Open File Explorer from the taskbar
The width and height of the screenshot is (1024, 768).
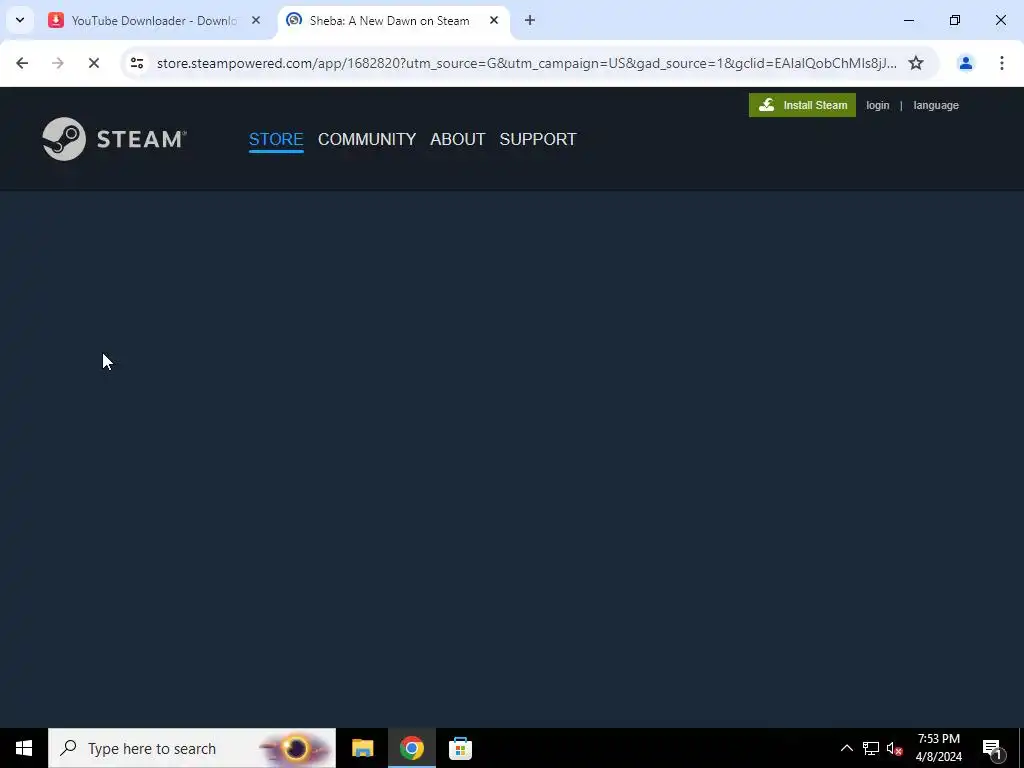point(362,748)
